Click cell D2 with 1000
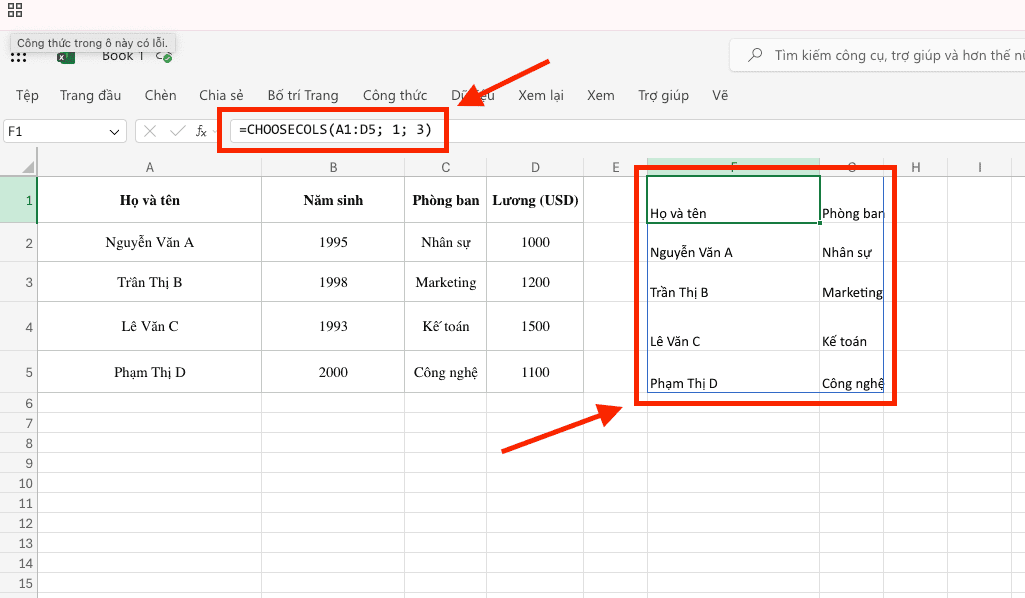1025x598 pixels. [x=535, y=242]
